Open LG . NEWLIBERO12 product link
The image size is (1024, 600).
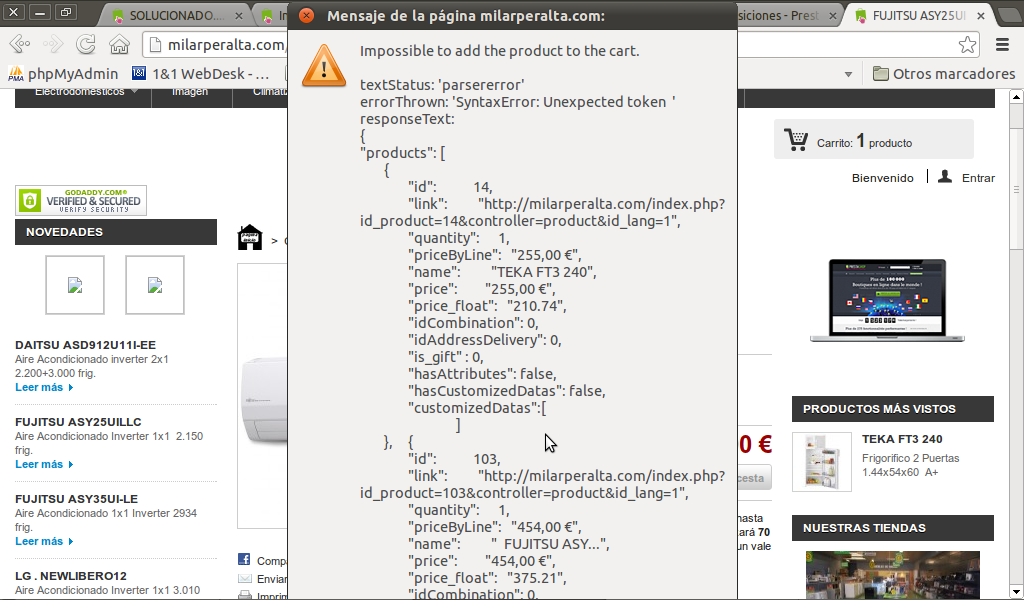coord(71,576)
